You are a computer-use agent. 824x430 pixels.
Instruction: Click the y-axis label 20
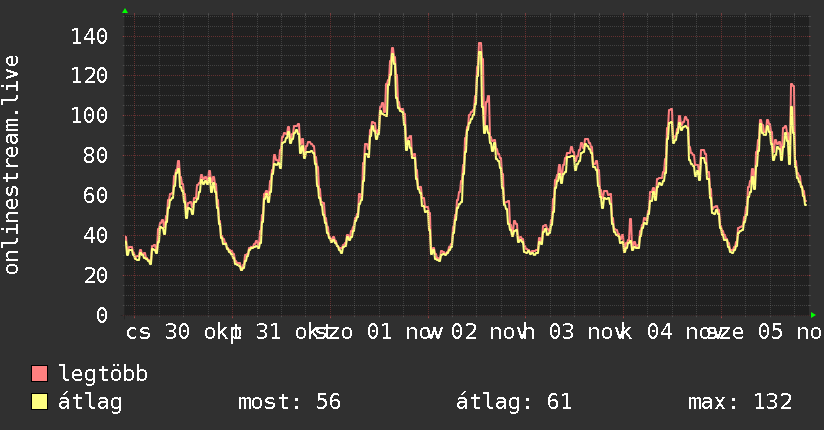[x=96, y=275]
